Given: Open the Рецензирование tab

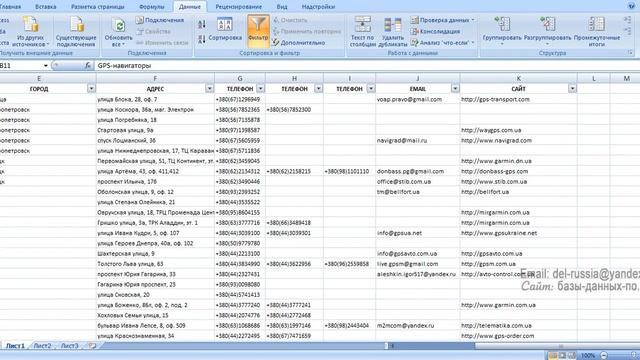Looking at the screenshot, I should click(239, 7).
